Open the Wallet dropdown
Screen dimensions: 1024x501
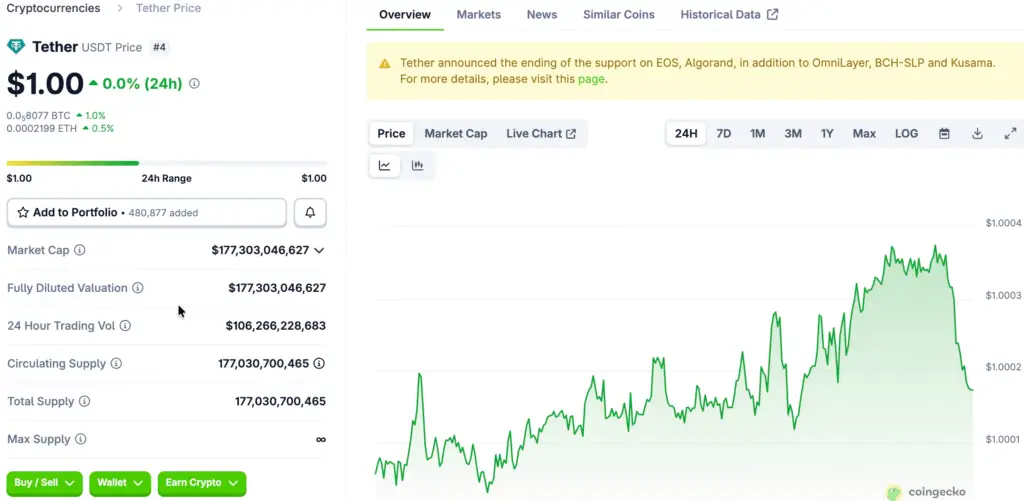120,483
